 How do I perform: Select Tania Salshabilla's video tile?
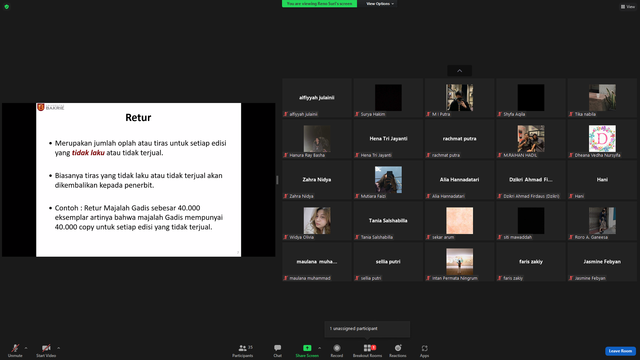[x=388, y=221]
